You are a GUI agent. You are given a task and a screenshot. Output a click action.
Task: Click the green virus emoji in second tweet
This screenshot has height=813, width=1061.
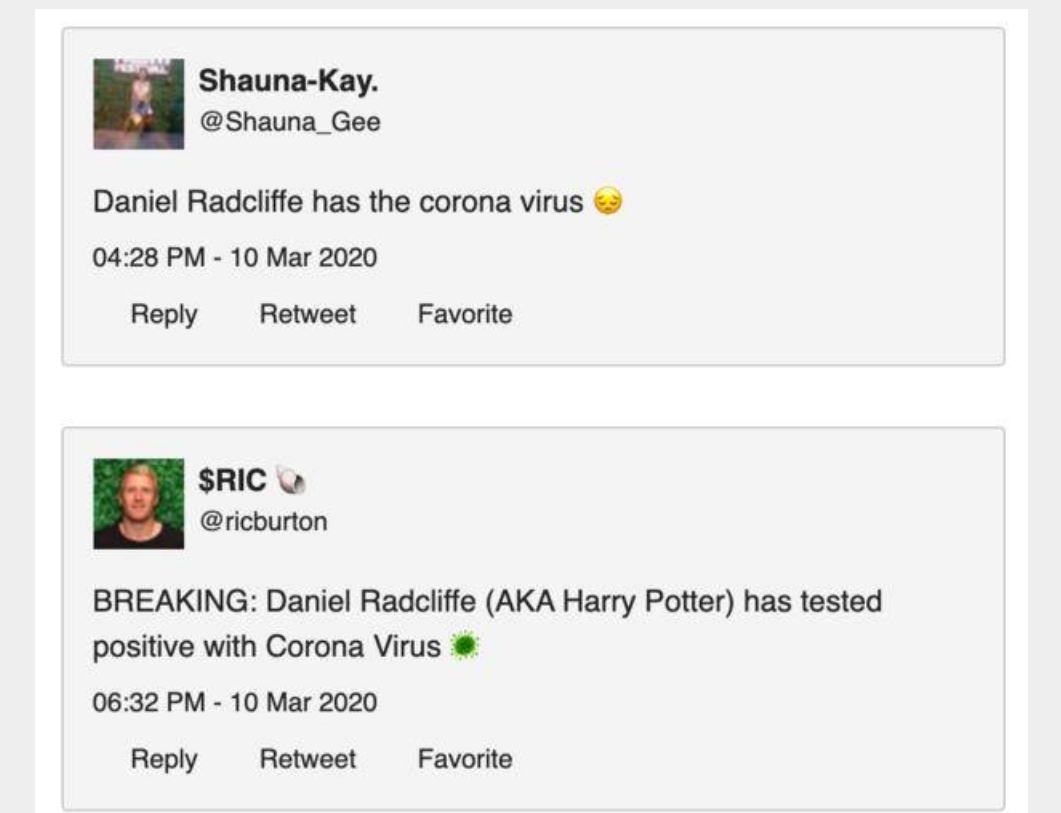[x=464, y=646]
